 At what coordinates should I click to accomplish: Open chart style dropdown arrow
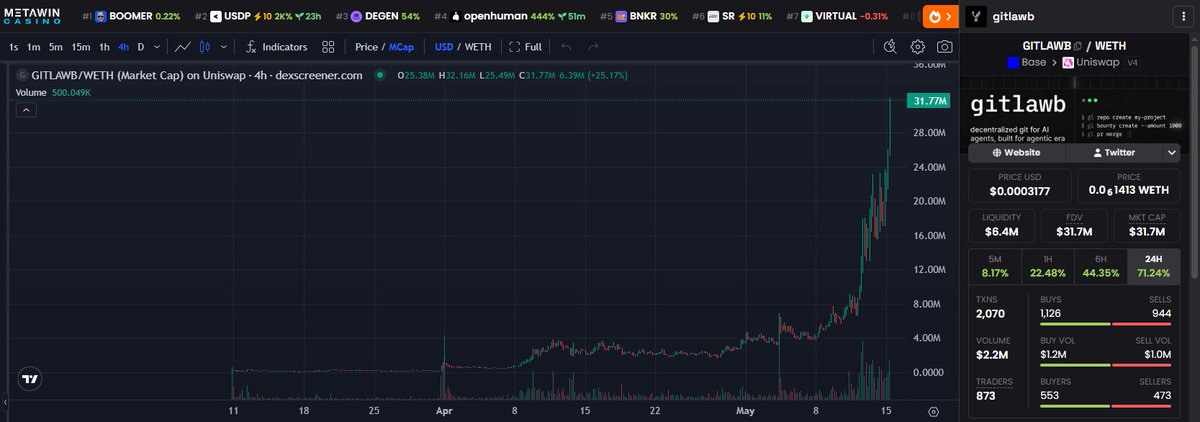(223, 47)
